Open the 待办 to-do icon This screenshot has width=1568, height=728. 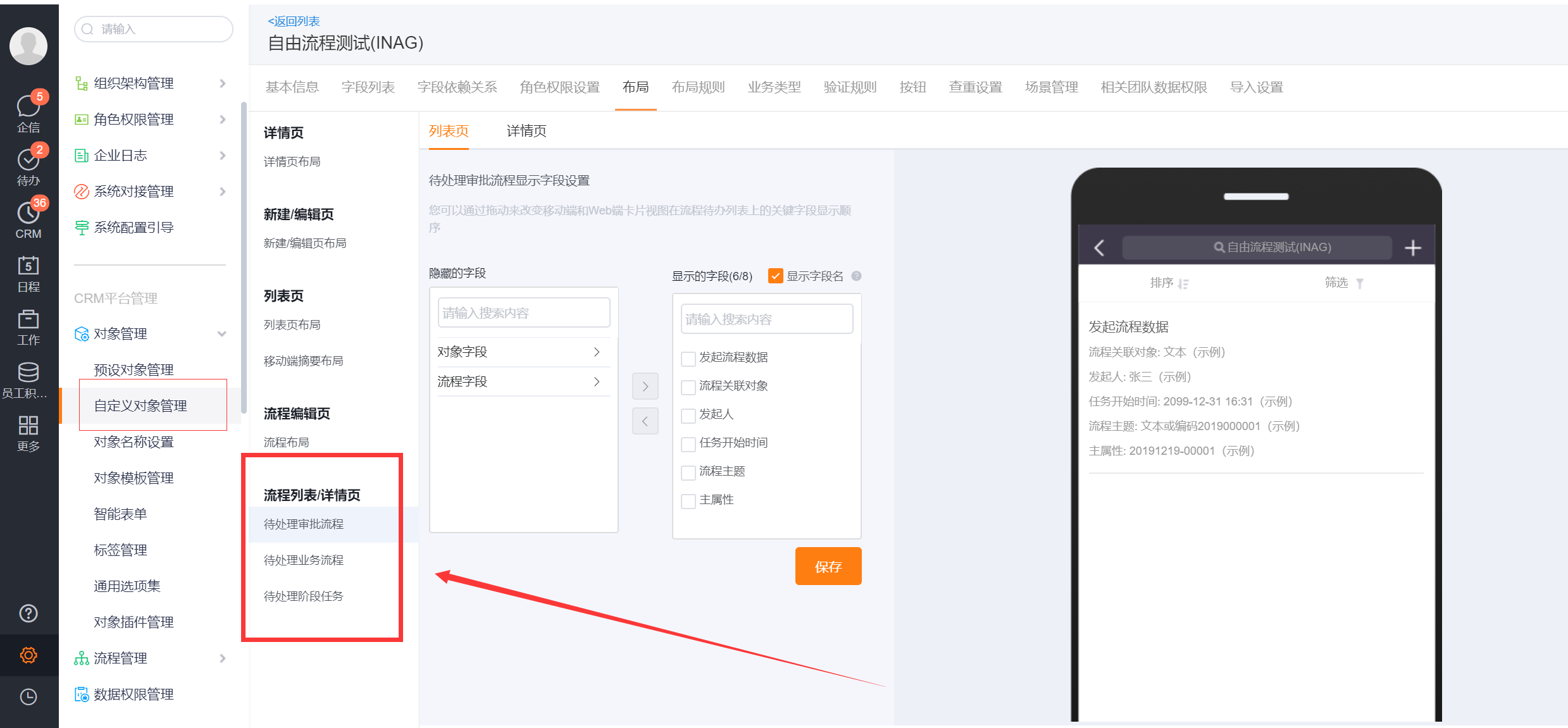pos(28,159)
